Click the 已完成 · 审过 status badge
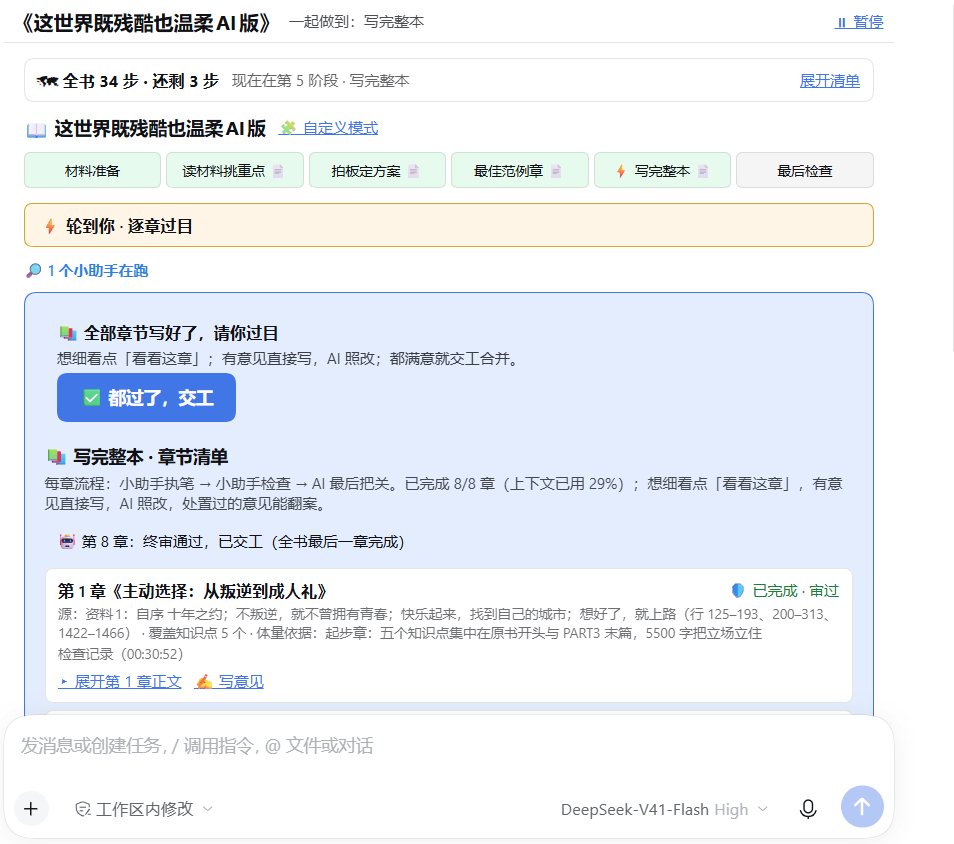 pyautogui.click(x=796, y=591)
